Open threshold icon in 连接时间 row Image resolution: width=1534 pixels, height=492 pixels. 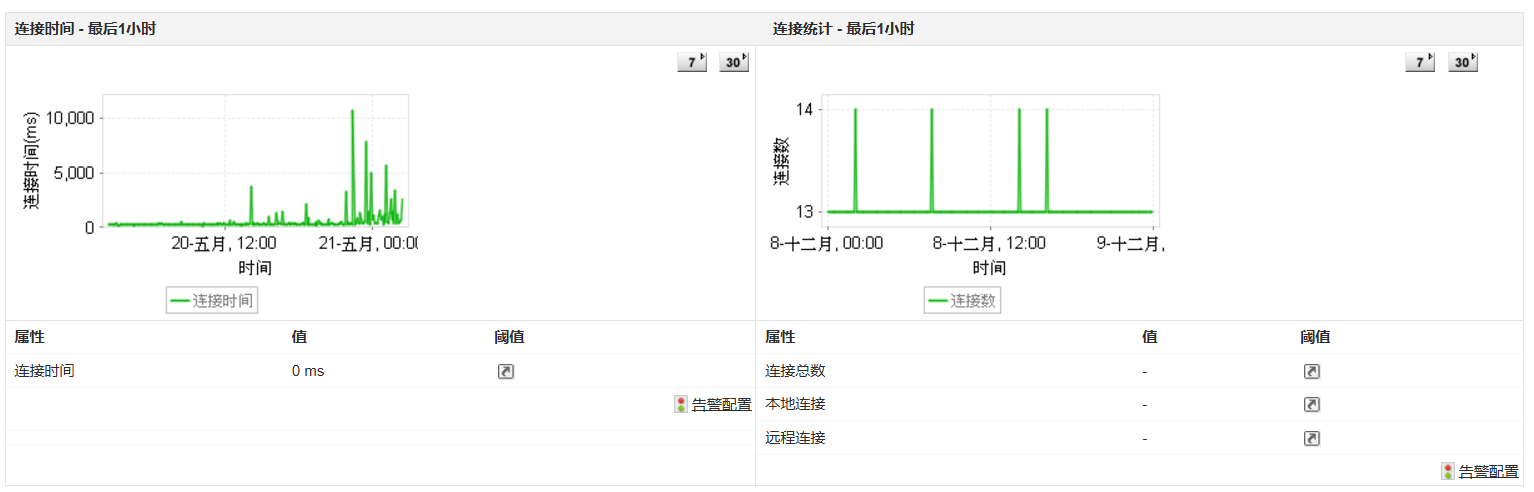point(506,372)
